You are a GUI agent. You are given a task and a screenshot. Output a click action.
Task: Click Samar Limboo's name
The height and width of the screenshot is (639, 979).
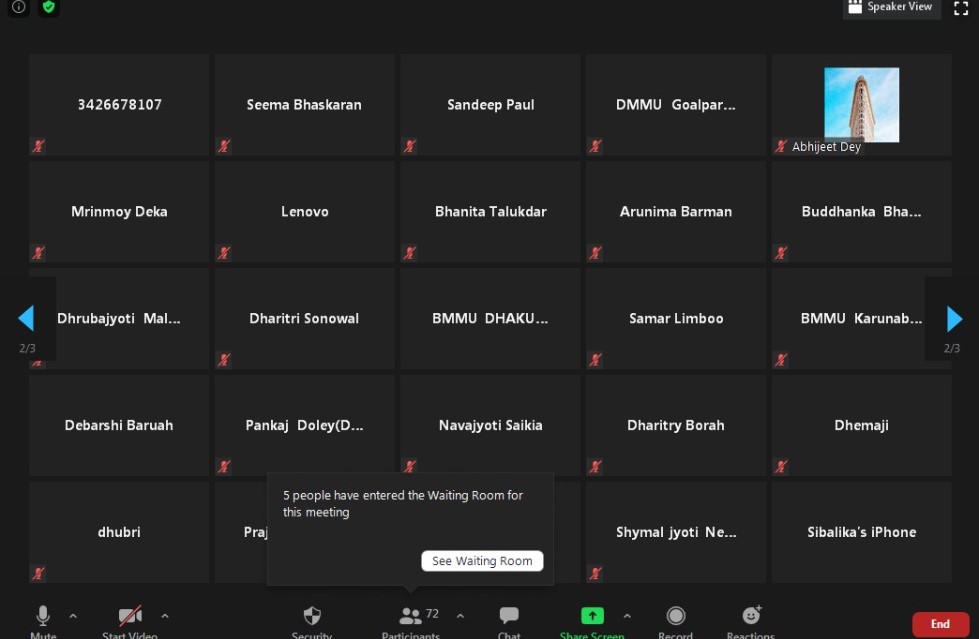coord(676,319)
